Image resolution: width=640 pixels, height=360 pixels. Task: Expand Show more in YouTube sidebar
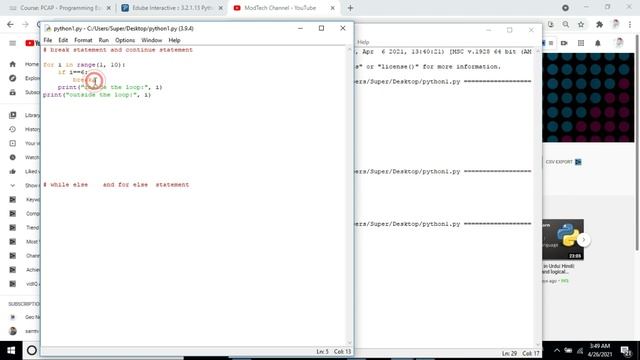[x=24, y=185]
